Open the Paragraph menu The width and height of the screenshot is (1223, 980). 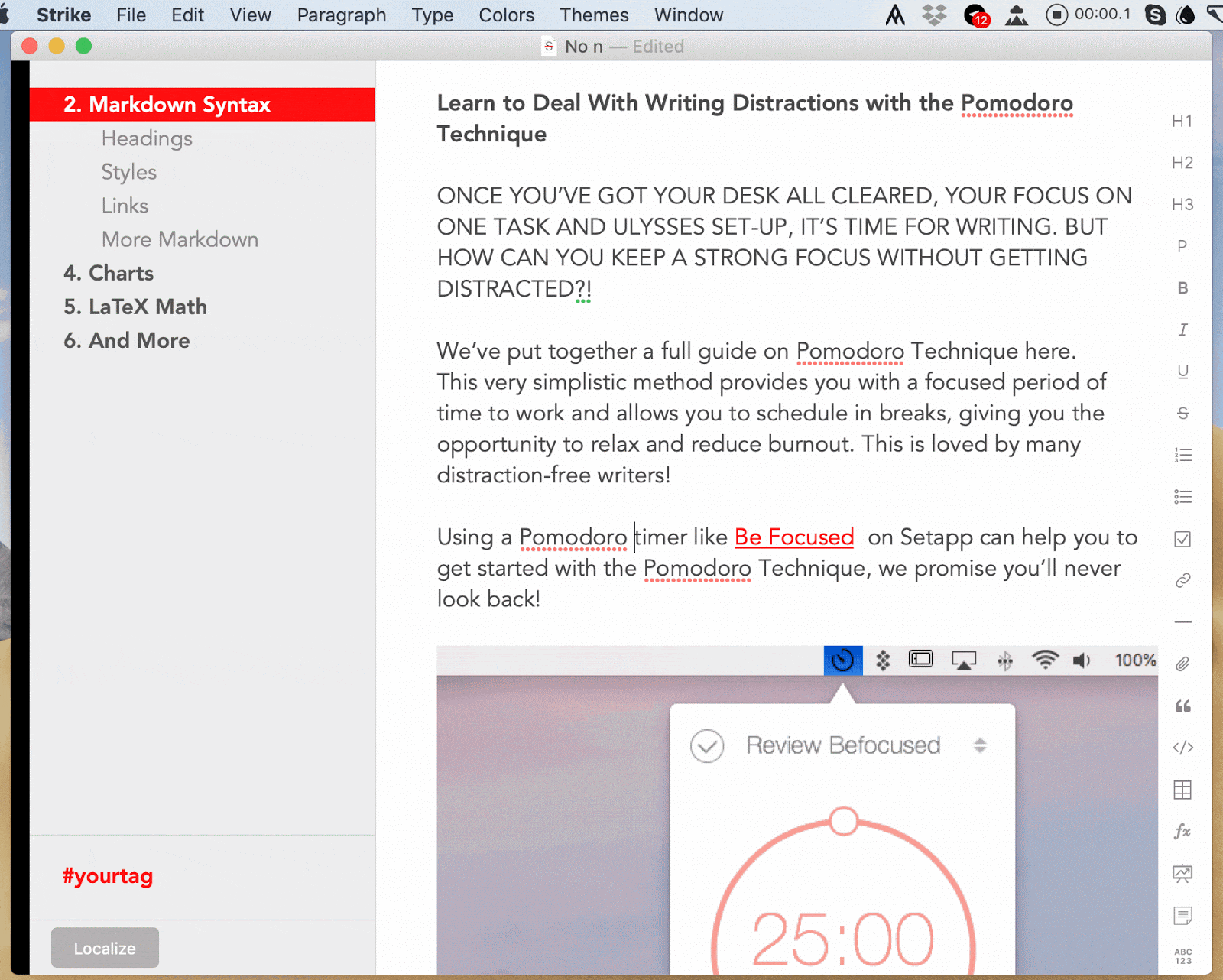click(342, 15)
